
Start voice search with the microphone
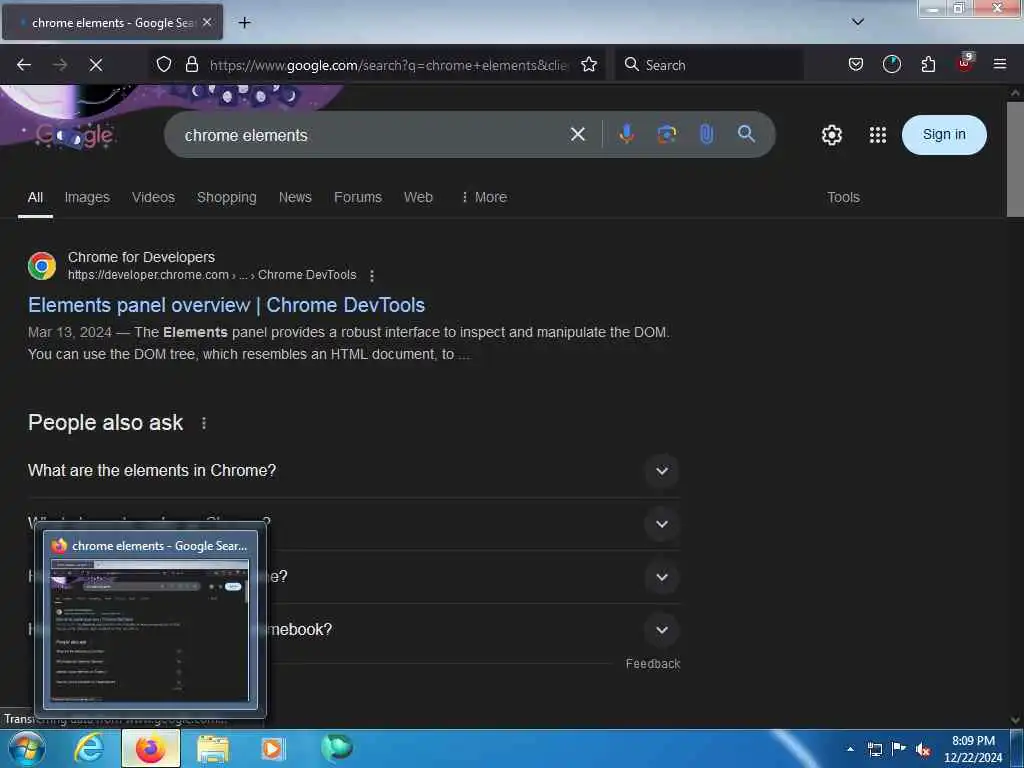tap(626, 134)
